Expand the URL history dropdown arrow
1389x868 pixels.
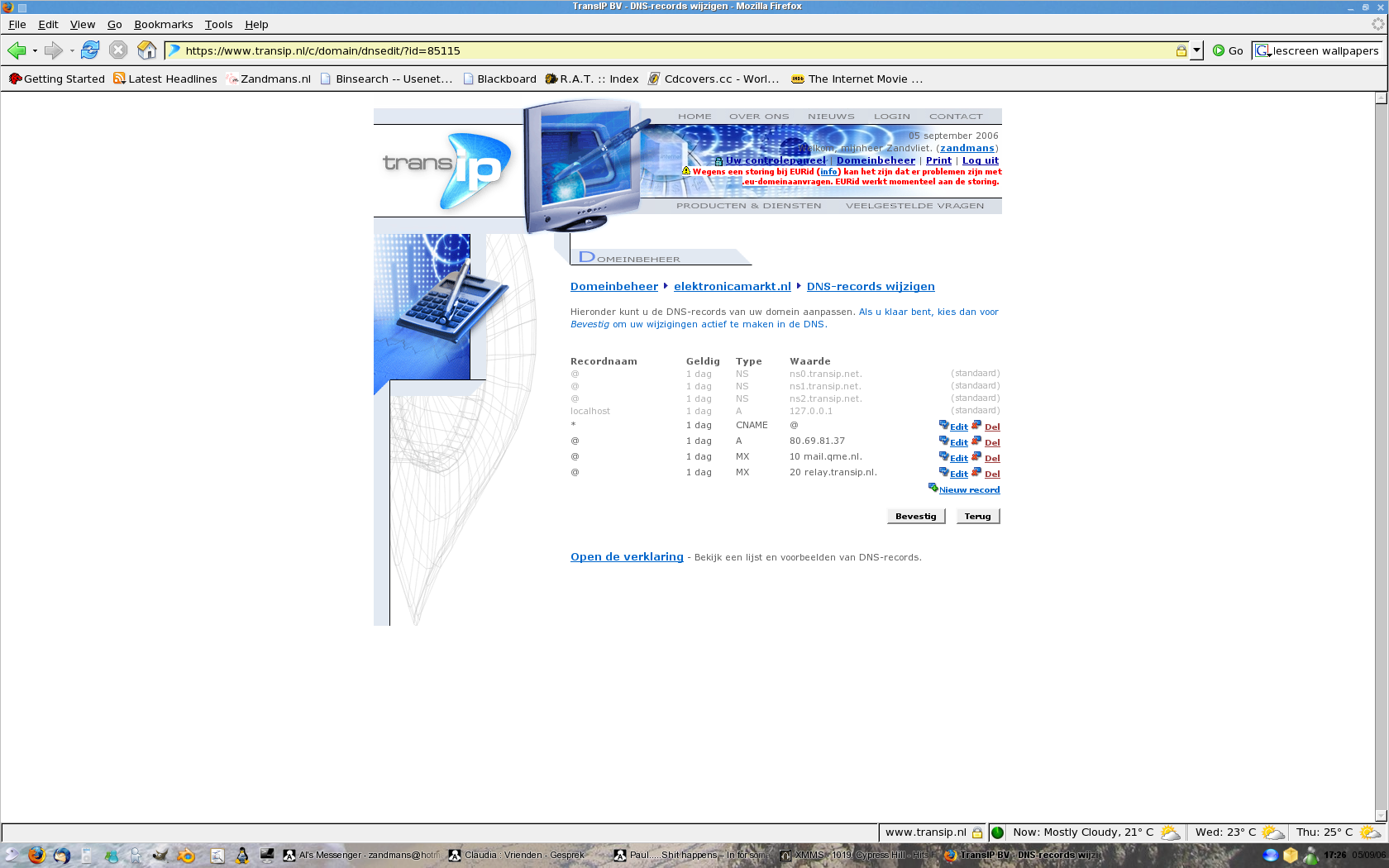[1196, 50]
